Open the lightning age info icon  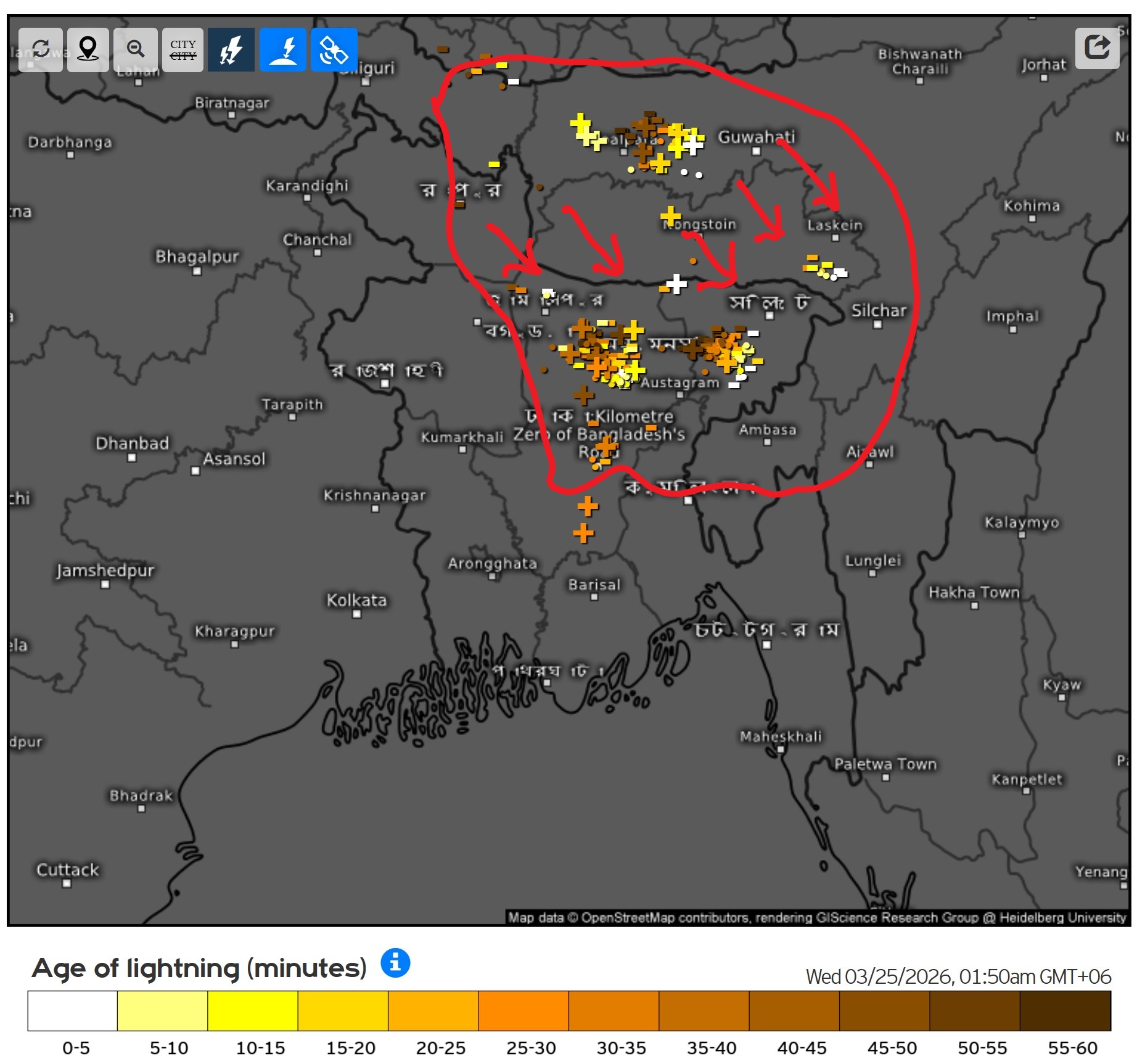tap(395, 962)
